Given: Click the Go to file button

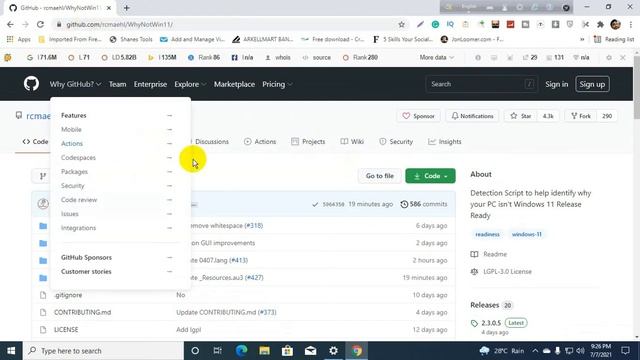Looking at the screenshot, I should (380, 176).
